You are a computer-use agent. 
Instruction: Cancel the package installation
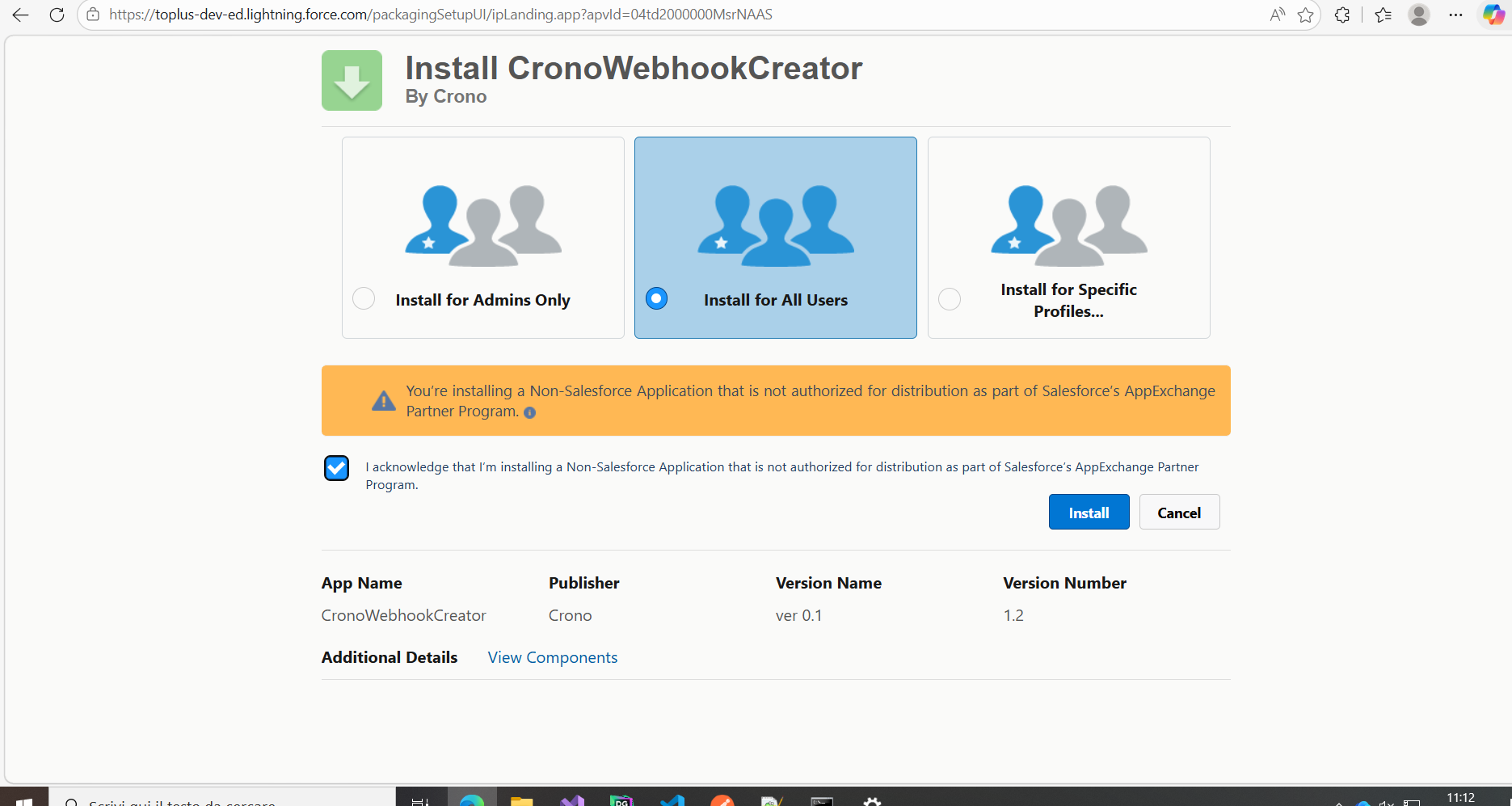(x=1179, y=512)
